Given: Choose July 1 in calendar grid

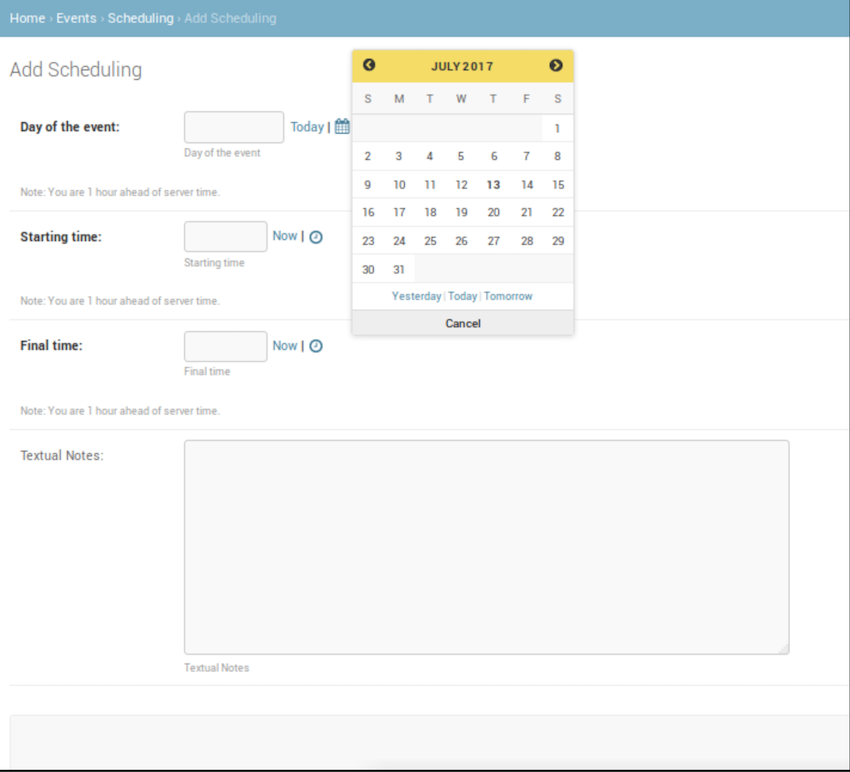Looking at the screenshot, I should pyautogui.click(x=557, y=129).
